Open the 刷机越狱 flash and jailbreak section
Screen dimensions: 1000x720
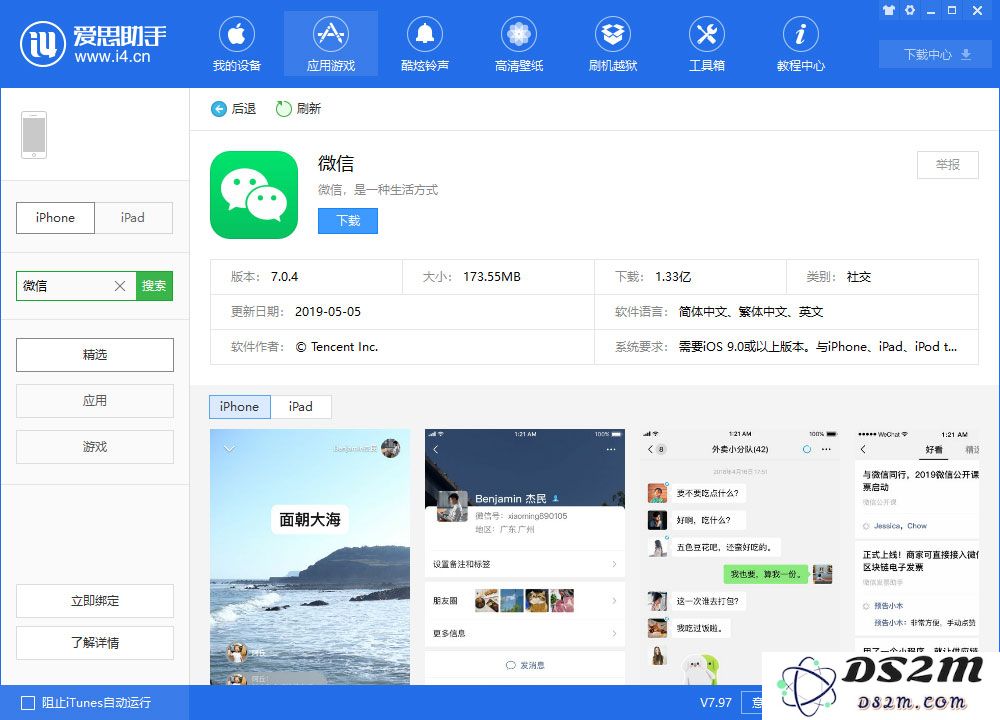613,43
